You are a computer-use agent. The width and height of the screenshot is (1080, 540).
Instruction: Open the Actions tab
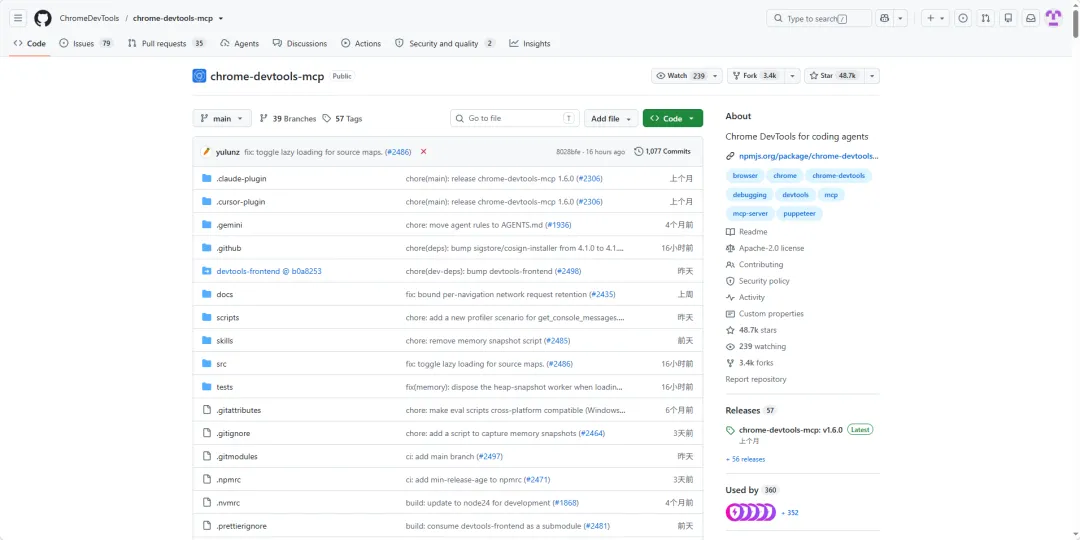[361, 43]
